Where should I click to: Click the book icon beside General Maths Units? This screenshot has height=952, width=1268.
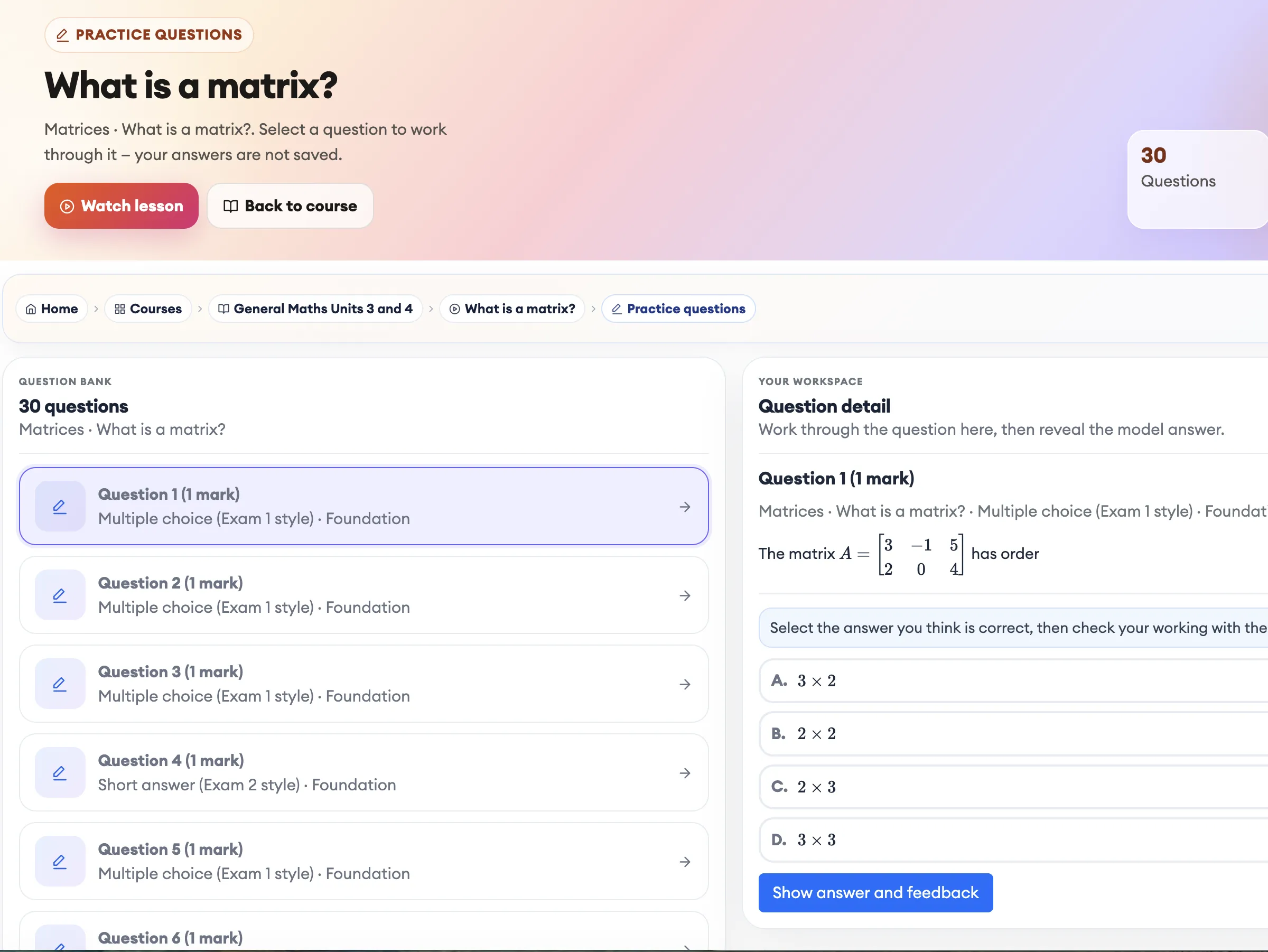click(x=223, y=310)
